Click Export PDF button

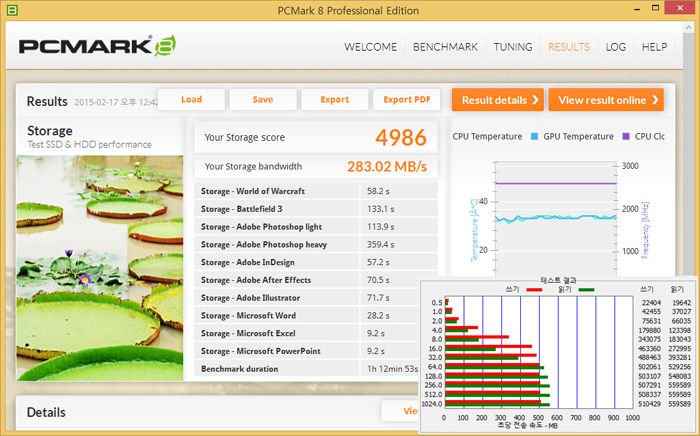[x=407, y=100]
